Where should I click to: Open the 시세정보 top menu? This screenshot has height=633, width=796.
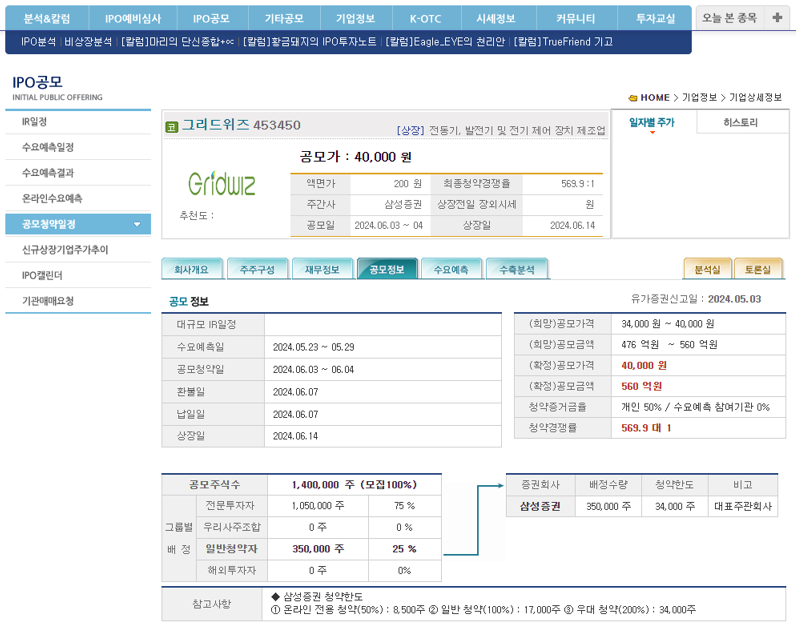click(496, 19)
